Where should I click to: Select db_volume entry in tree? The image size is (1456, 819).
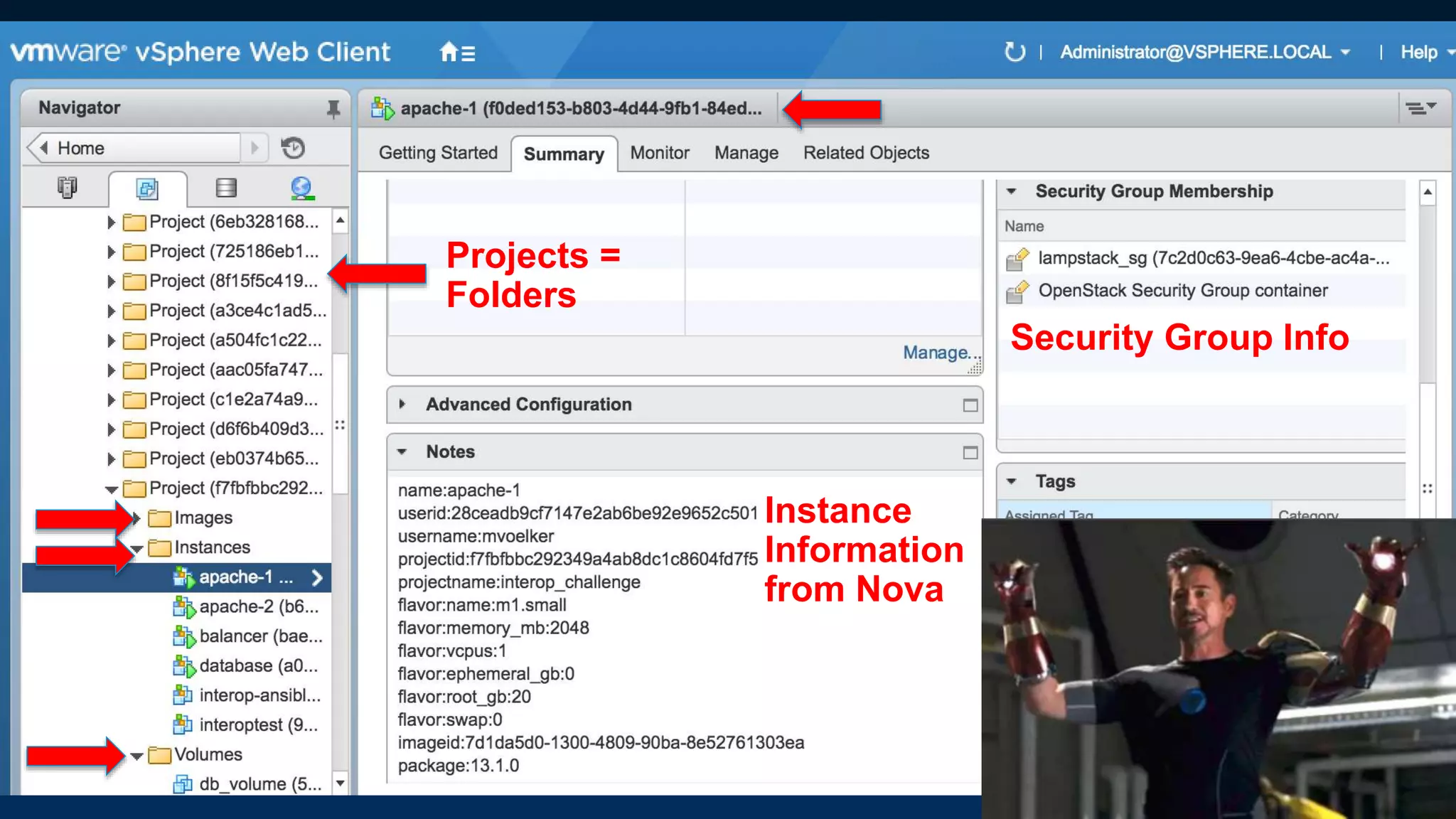coord(260,784)
